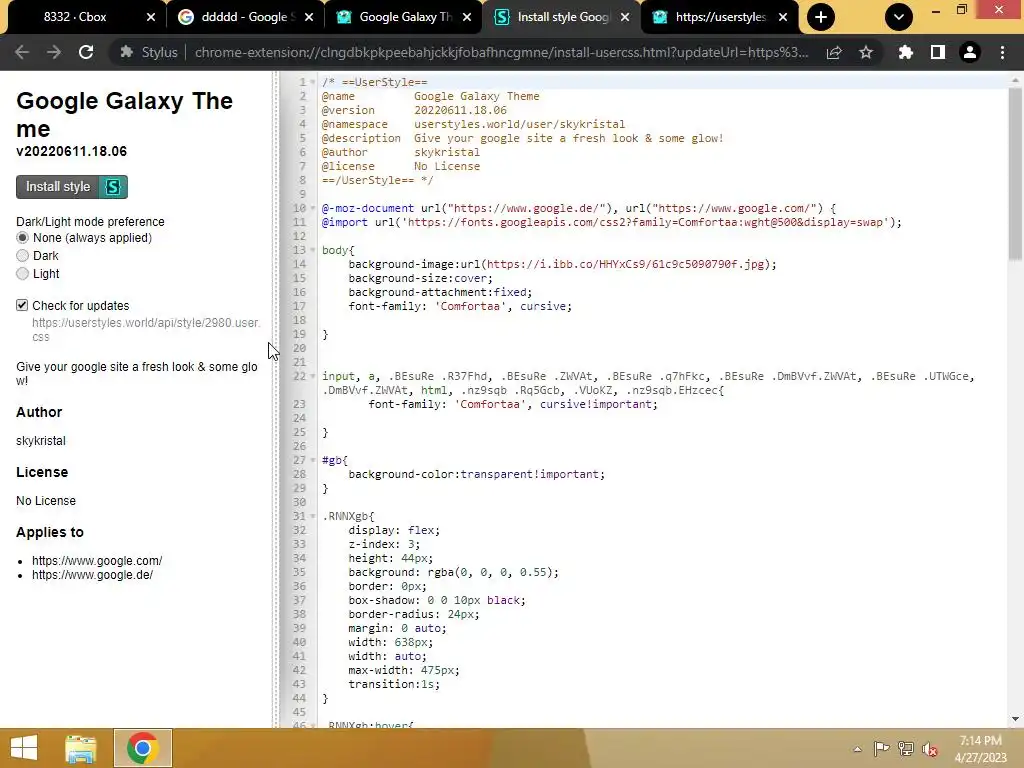The width and height of the screenshot is (1024, 768).
Task: Open the Chrome three-dot menu
Action: 1002,52
